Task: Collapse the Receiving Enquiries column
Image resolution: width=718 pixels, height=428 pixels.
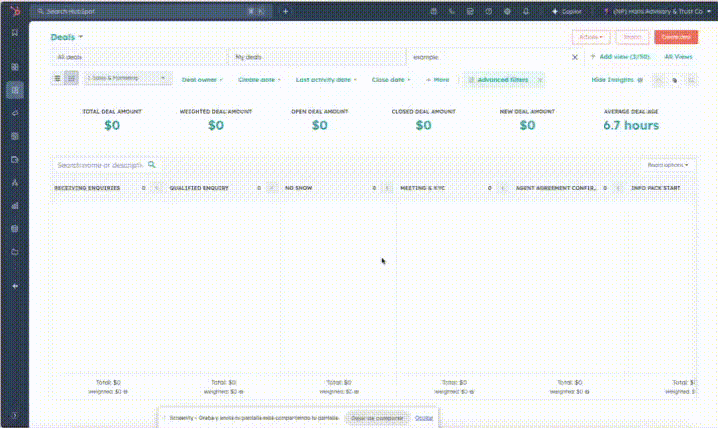Action: (x=156, y=187)
